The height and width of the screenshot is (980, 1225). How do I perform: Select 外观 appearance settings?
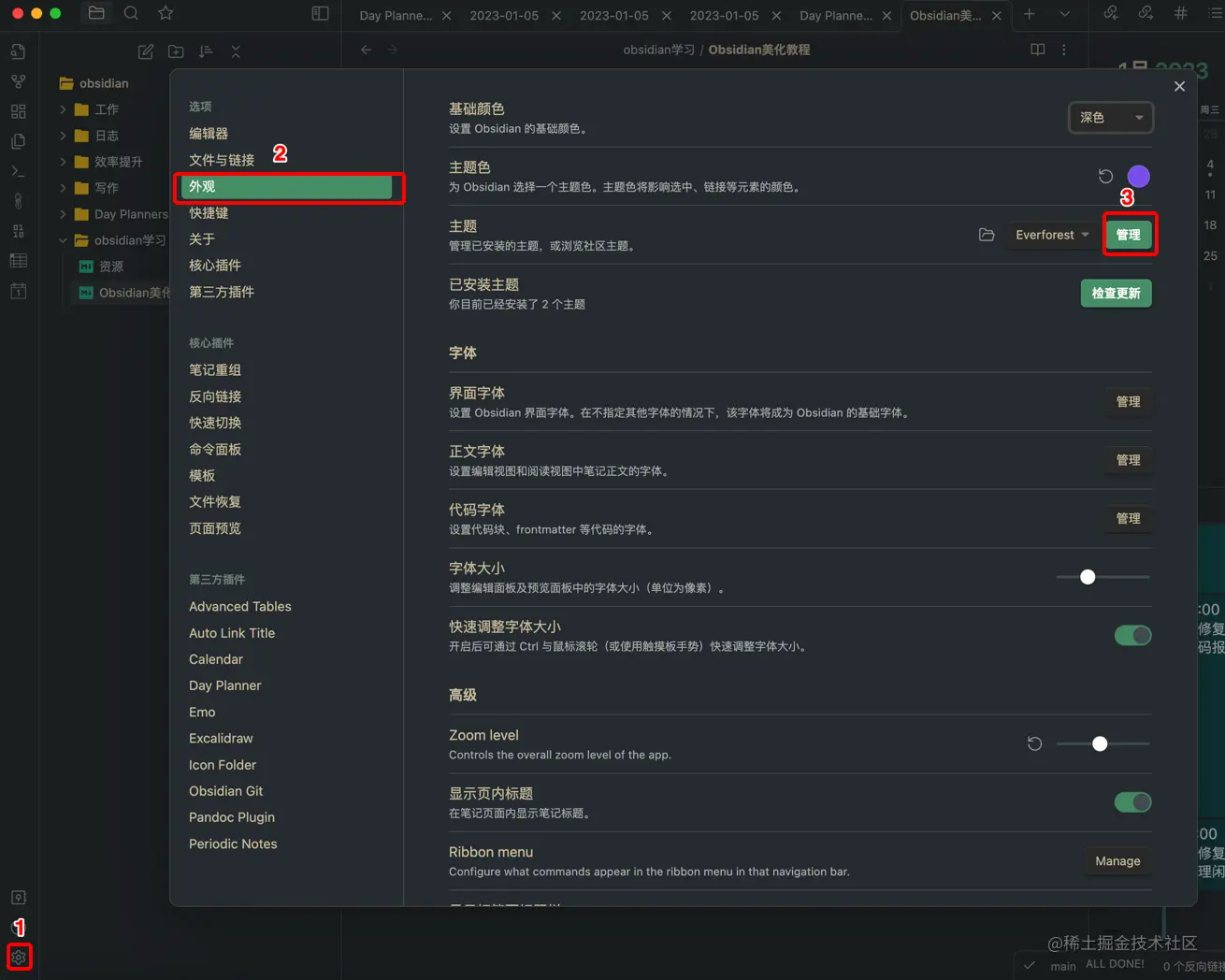[286, 187]
